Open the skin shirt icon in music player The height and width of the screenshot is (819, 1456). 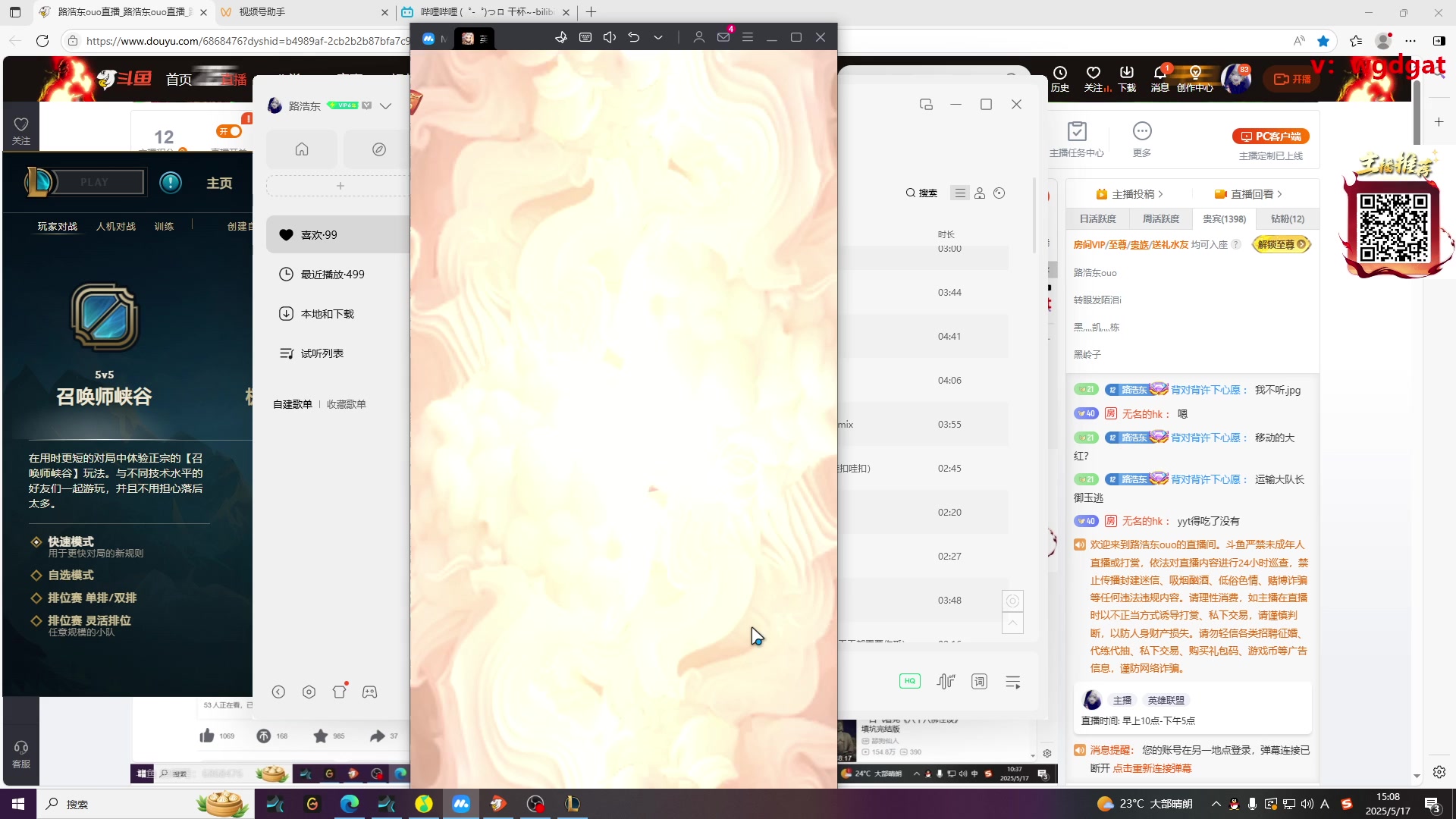point(339,692)
